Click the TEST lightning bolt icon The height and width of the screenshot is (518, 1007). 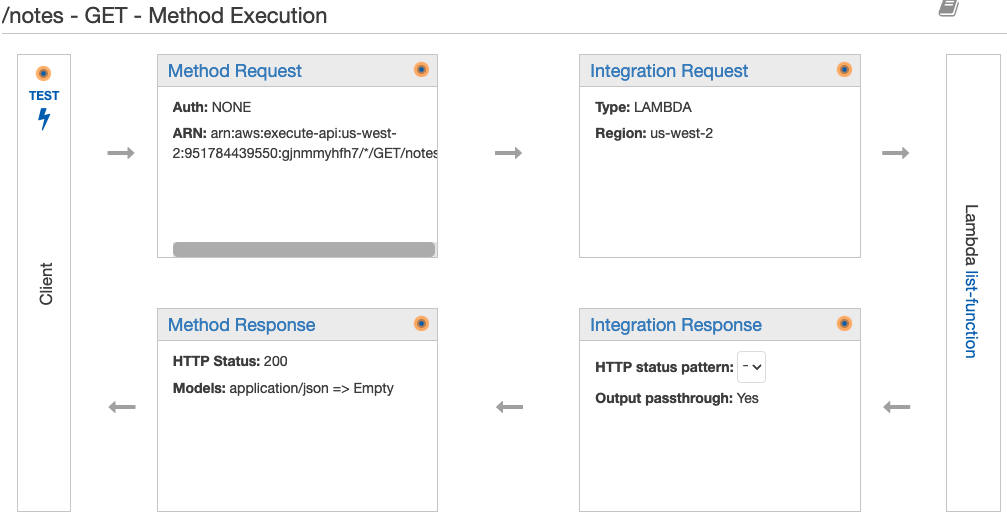[x=44, y=119]
